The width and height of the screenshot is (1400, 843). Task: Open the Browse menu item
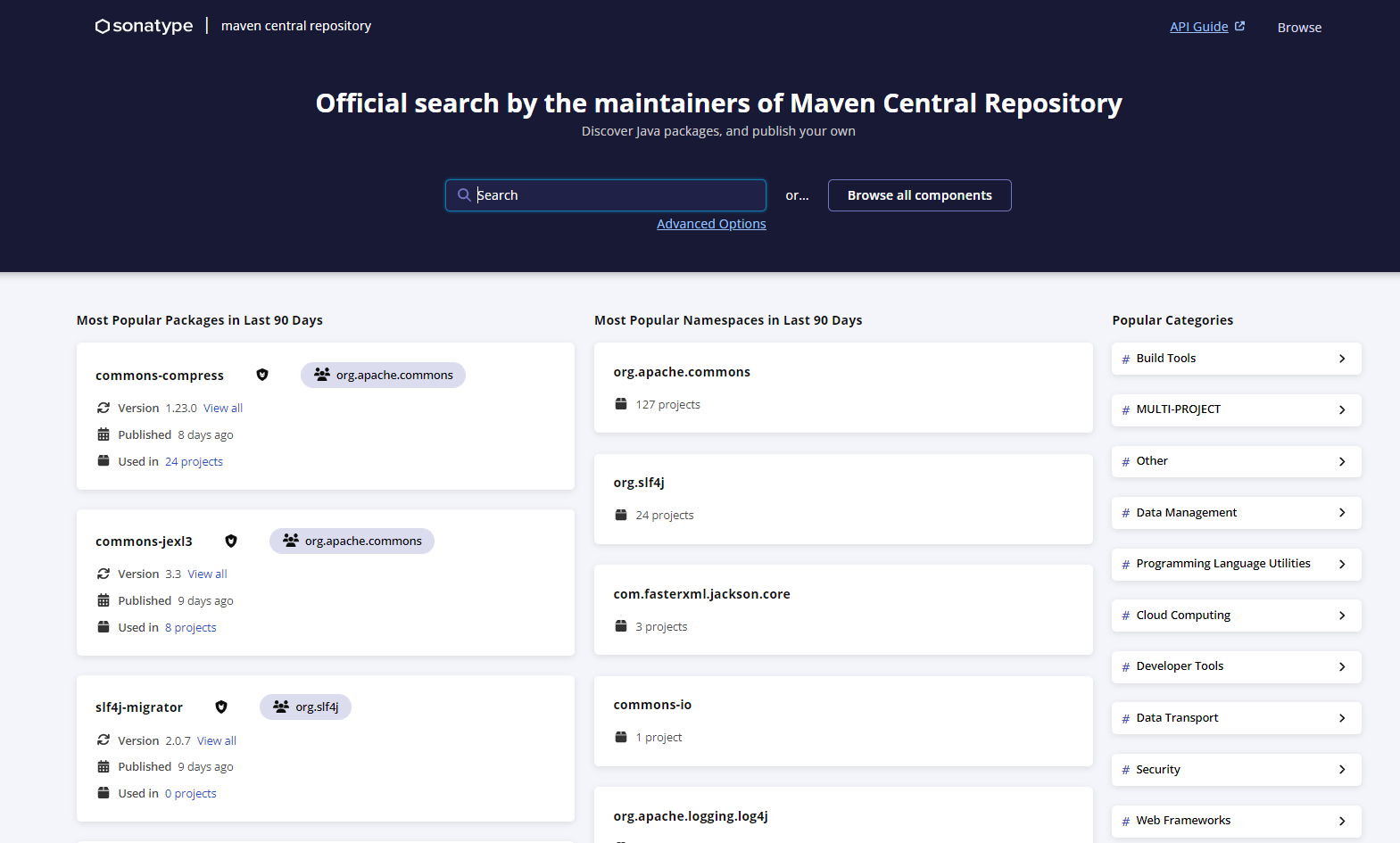1299,28
